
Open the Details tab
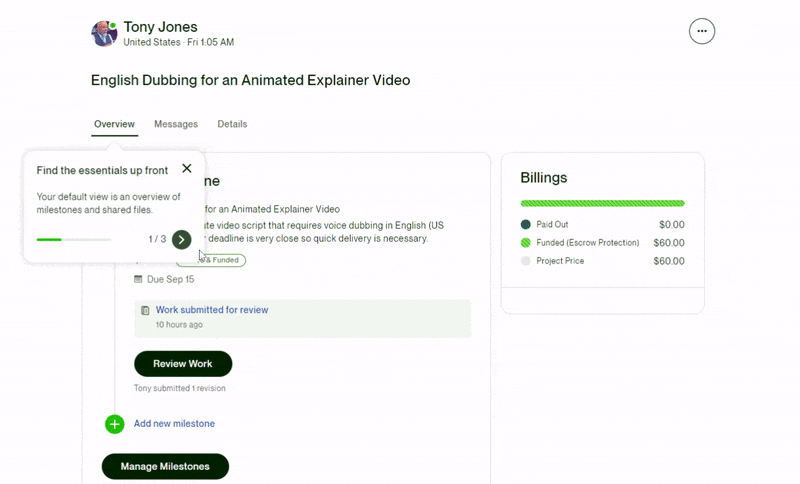[x=232, y=124]
